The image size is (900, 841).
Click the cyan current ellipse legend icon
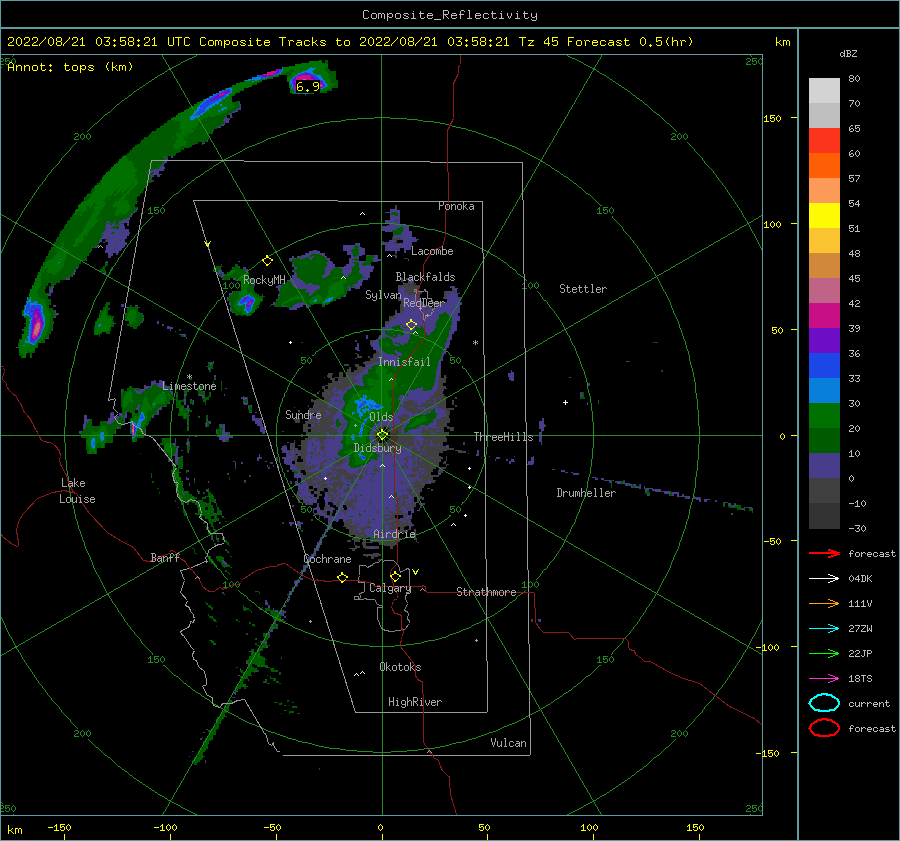pyautogui.click(x=824, y=703)
